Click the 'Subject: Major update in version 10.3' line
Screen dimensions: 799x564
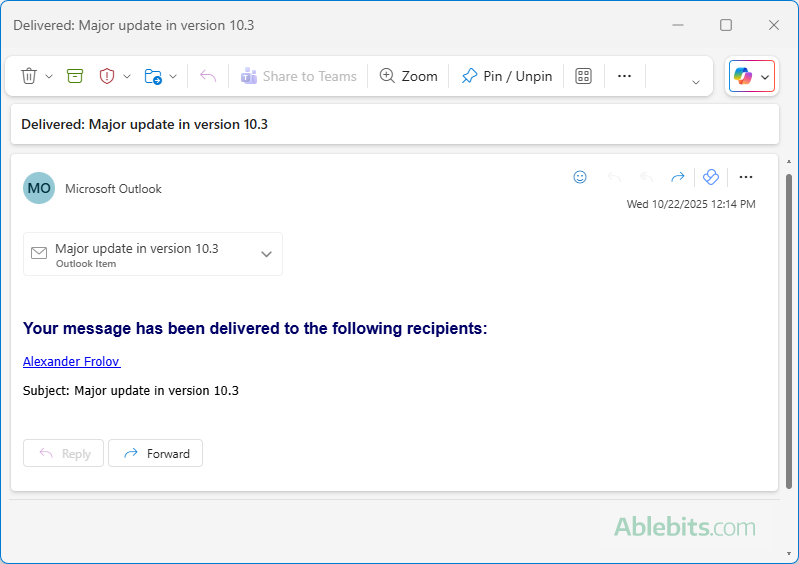click(x=131, y=391)
